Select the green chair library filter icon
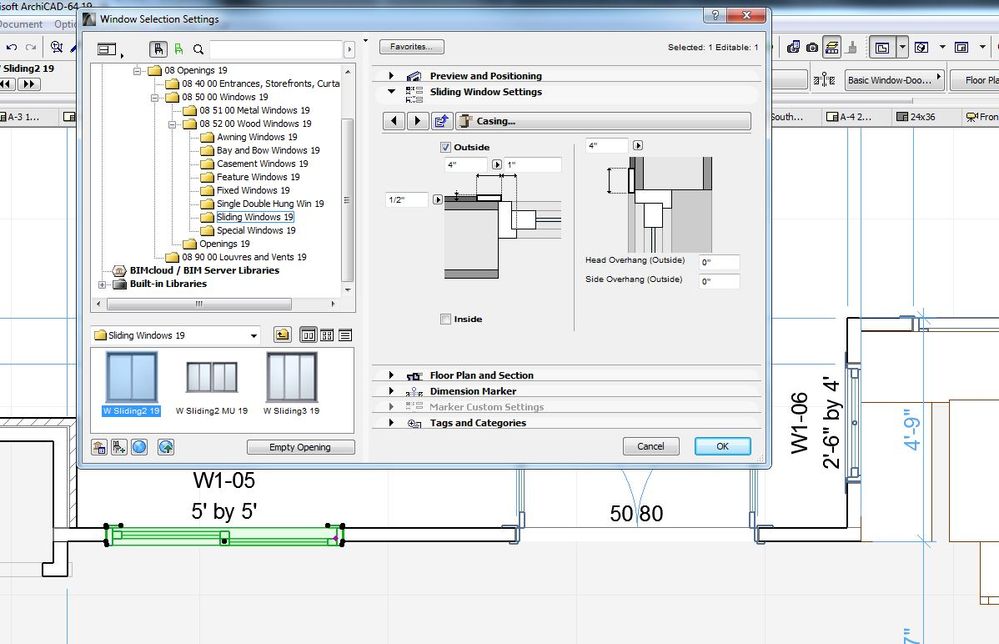The image size is (999, 644). [176, 48]
